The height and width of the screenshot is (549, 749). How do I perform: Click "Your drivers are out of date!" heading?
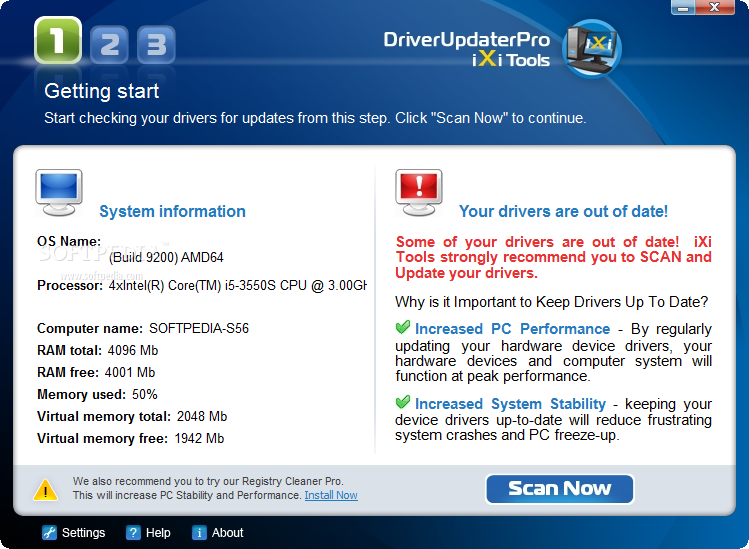[563, 212]
